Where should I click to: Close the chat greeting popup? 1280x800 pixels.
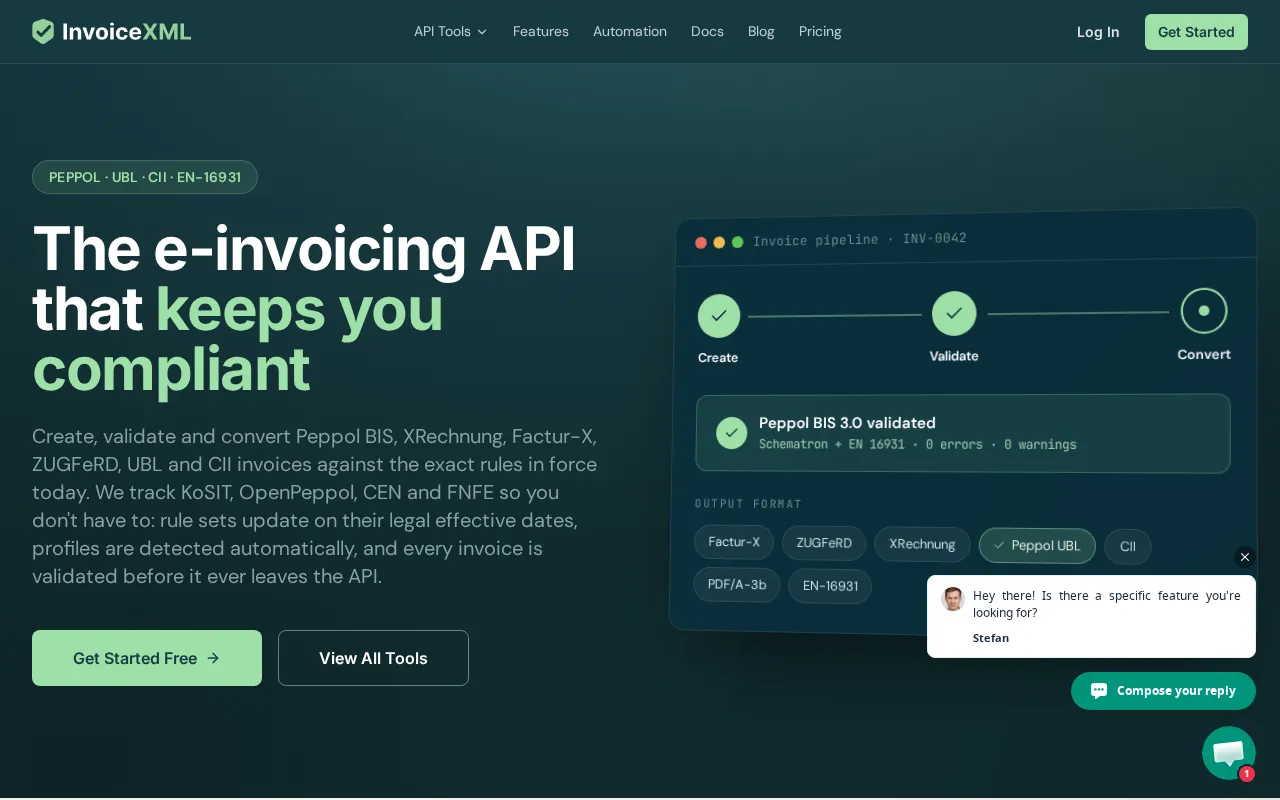coord(1245,557)
